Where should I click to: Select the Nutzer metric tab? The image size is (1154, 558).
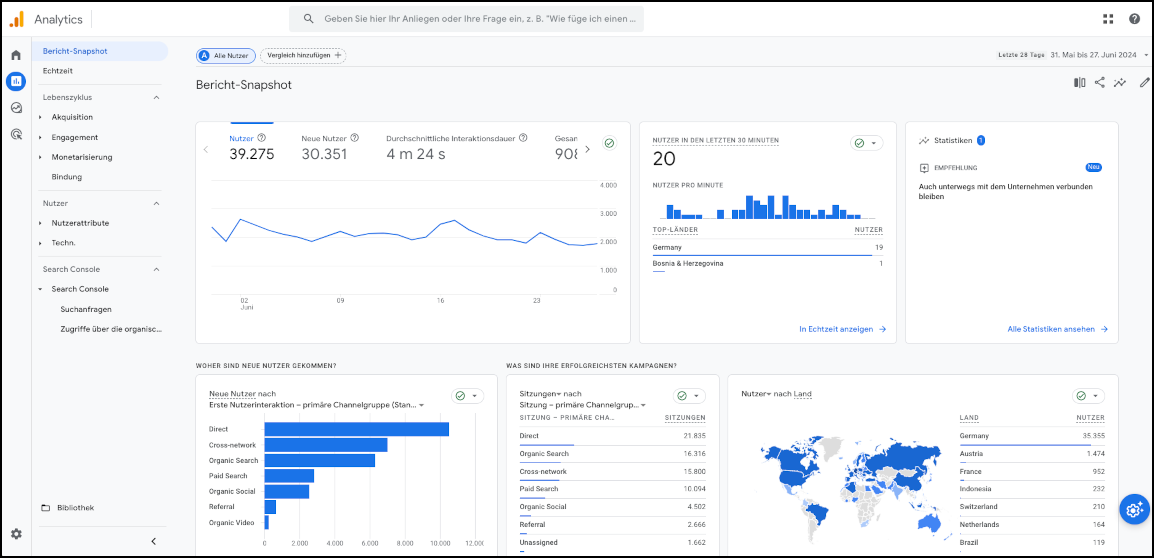252,147
